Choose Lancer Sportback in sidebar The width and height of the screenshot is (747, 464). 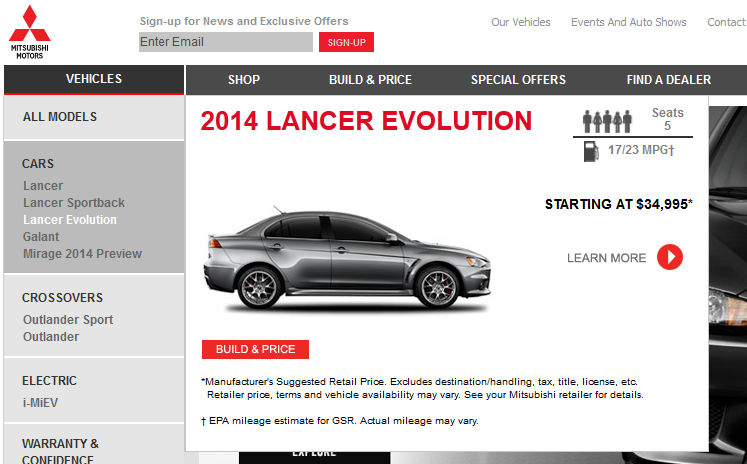(74, 202)
